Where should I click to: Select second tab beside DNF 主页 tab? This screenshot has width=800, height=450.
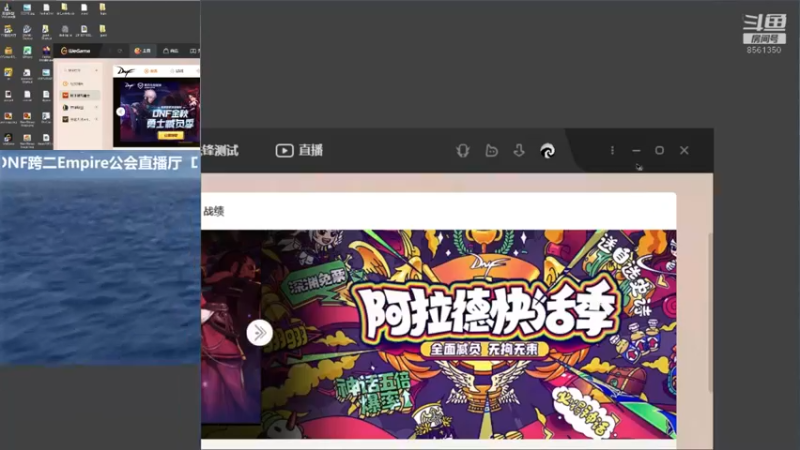(176, 71)
